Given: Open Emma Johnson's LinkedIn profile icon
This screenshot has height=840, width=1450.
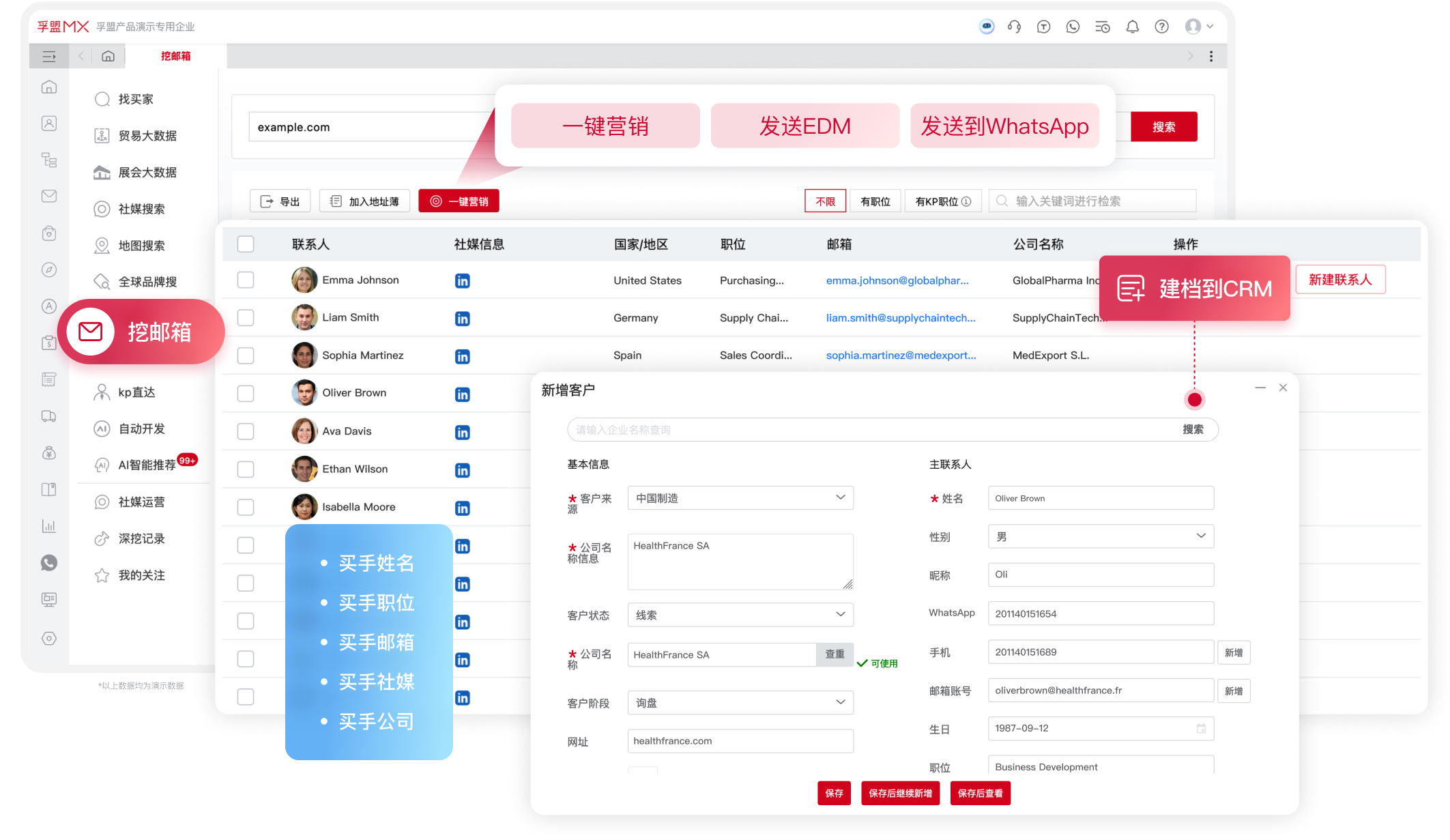Looking at the screenshot, I should click(x=462, y=280).
